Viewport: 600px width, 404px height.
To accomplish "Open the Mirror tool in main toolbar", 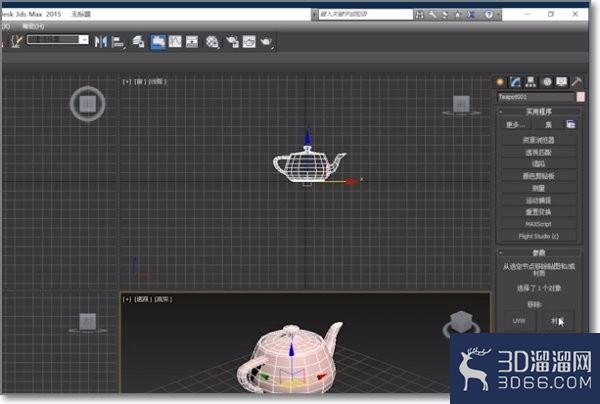I will coord(101,41).
